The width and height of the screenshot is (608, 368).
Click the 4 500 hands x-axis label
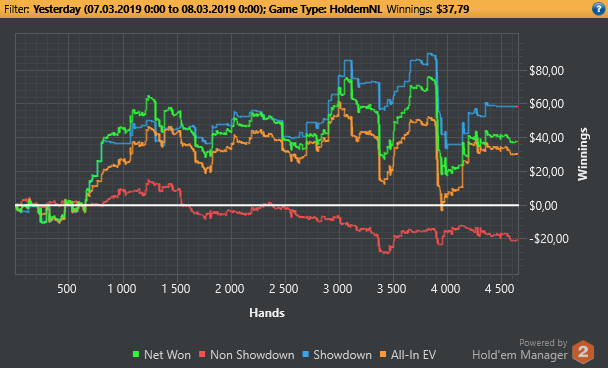499,289
